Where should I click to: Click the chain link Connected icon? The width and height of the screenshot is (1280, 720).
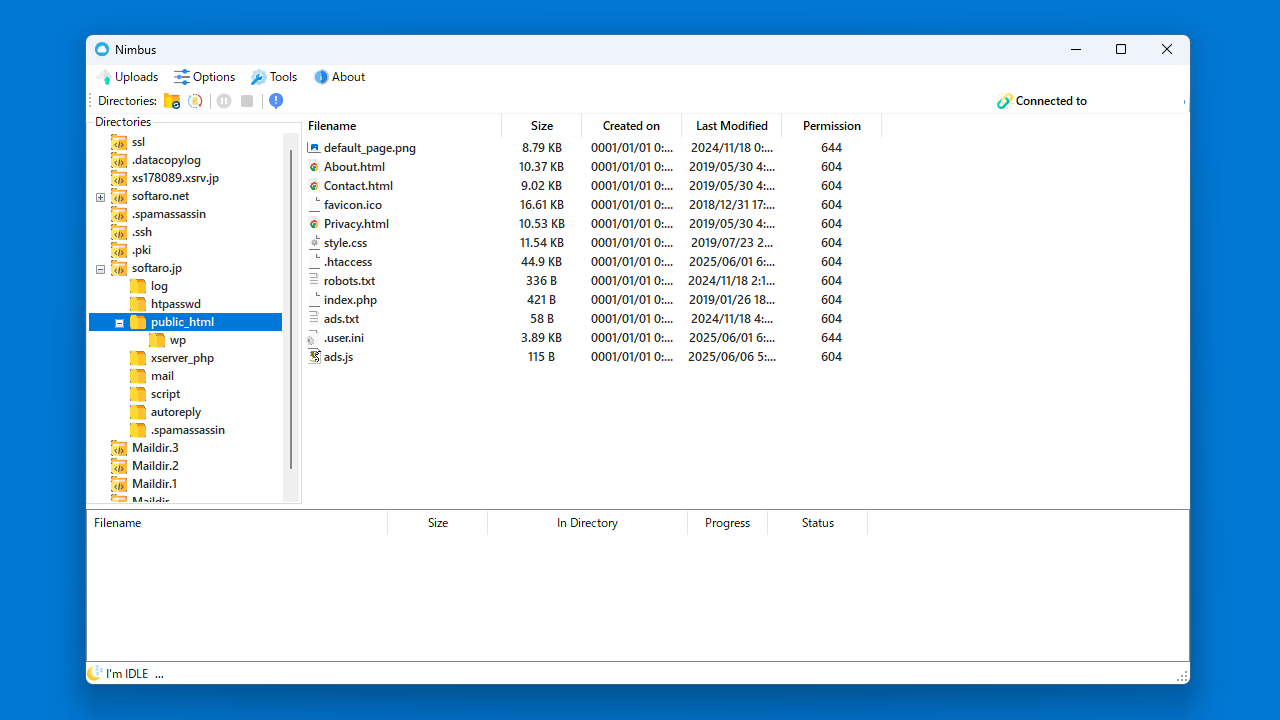1004,101
